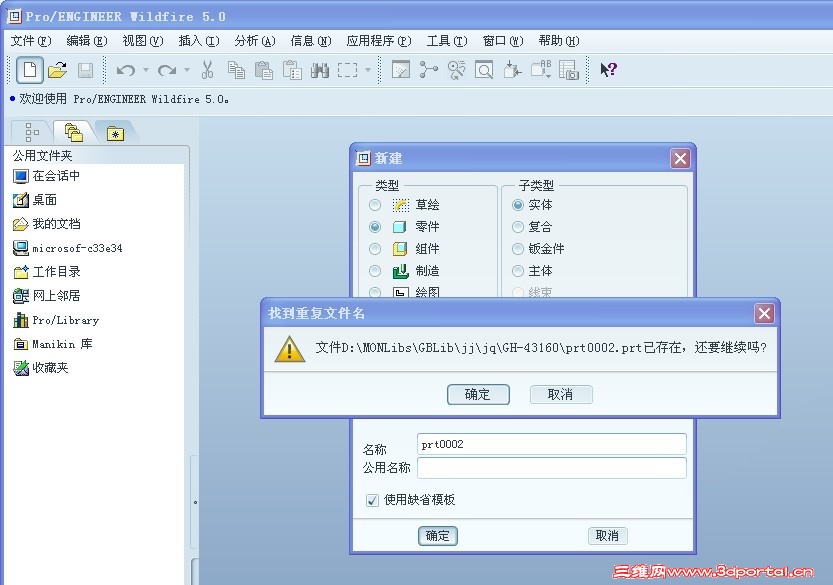Close the 找到重复文件名 dialog
The image size is (833, 585).
pyautogui.click(x=764, y=313)
